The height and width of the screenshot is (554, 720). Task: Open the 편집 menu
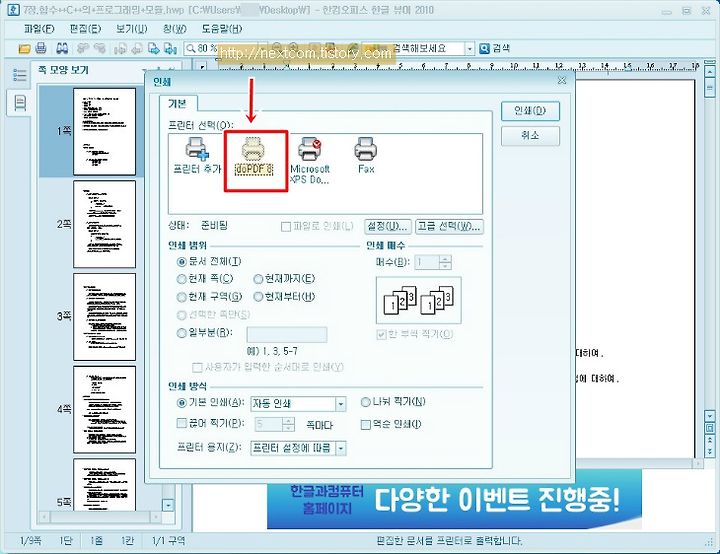coord(85,29)
